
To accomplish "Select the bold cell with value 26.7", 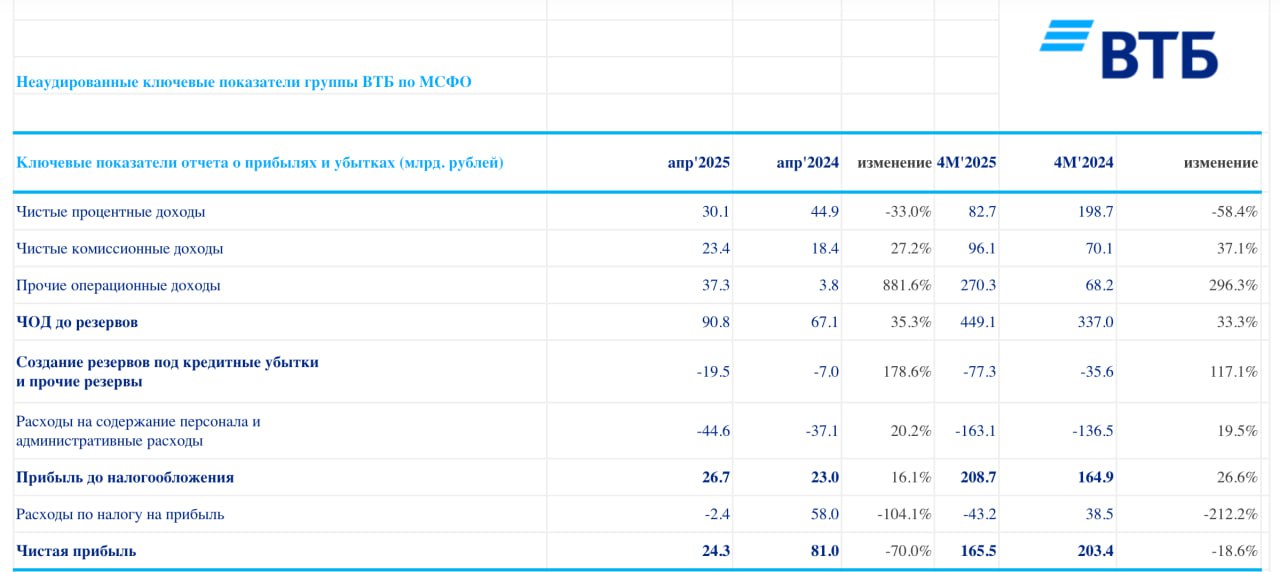I will pos(716,477).
